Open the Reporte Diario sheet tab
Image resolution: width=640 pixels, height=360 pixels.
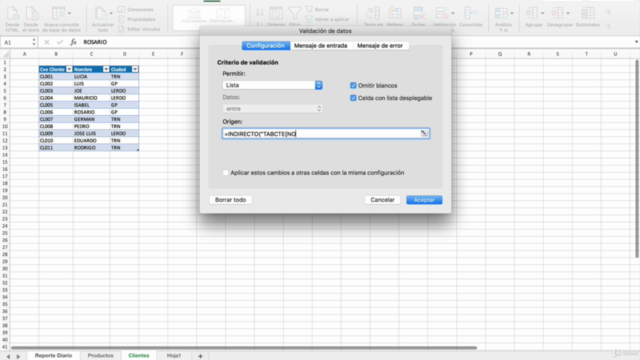tap(53, 356)
